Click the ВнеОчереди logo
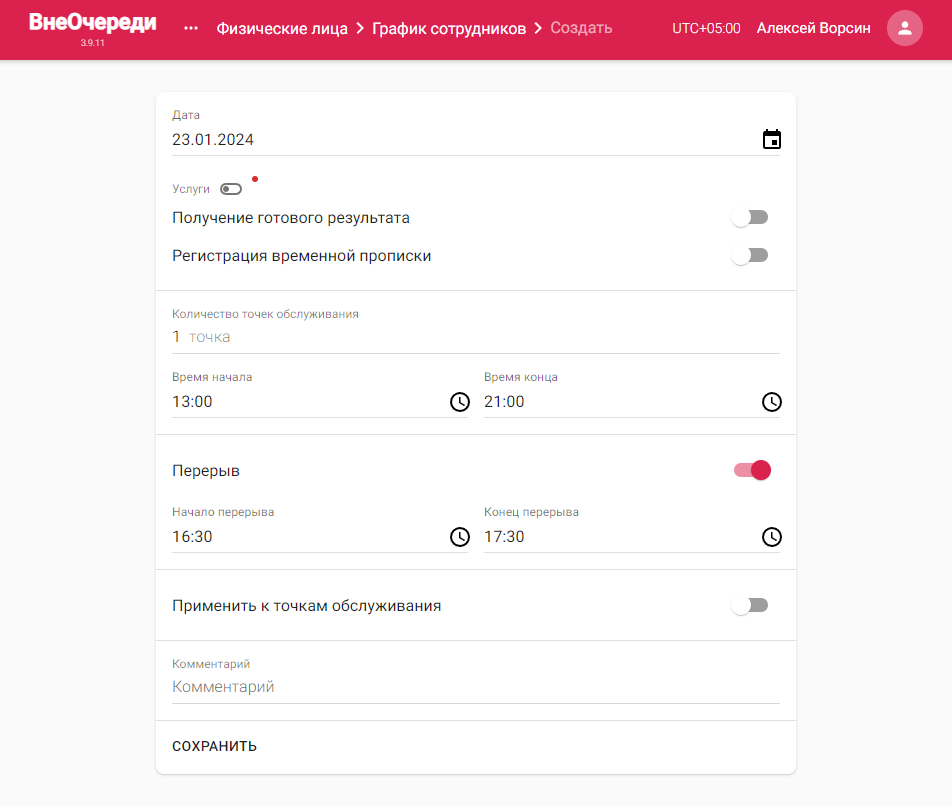 [92, 22]
